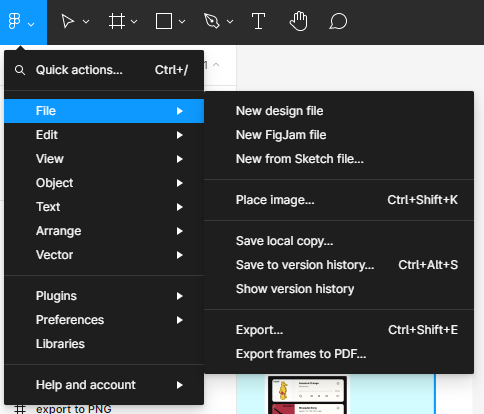Image resolution: width=484 pixels, height=414 pixels.
Task: Collapse the pages panel chevron
Action: tap(216, 64)
